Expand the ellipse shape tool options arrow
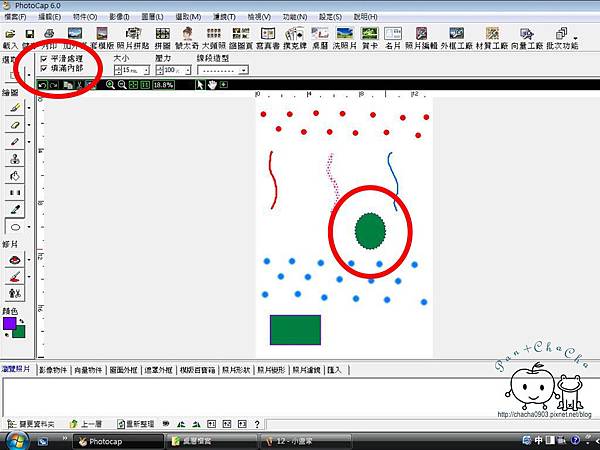This screenshot has height=450, width=600. 29,227
